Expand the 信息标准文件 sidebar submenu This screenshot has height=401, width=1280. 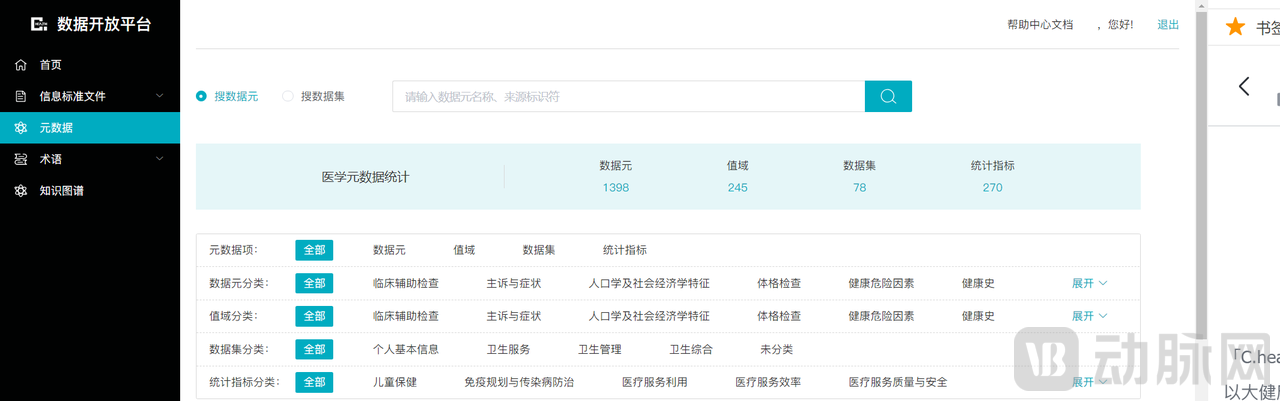[x=160, y=96]
